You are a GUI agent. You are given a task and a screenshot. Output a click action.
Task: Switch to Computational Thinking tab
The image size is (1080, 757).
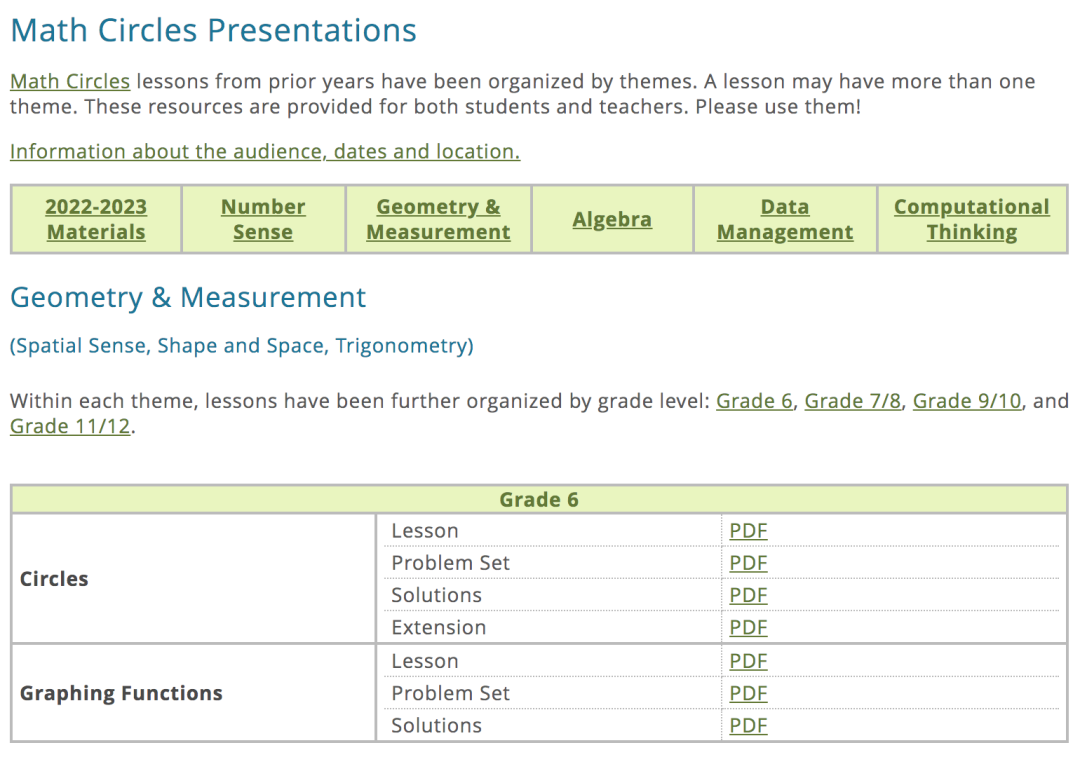tap(971, 219)
